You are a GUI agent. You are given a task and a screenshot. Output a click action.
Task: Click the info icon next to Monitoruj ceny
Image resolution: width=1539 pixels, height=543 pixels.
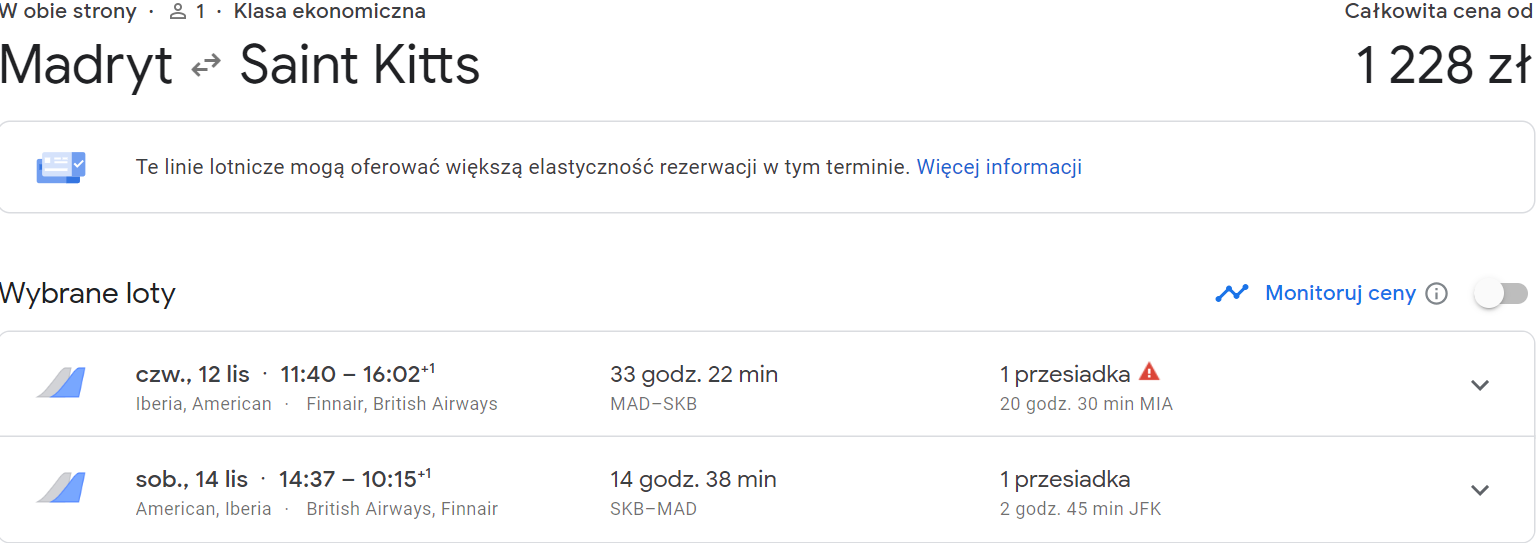coord(1436,294)
